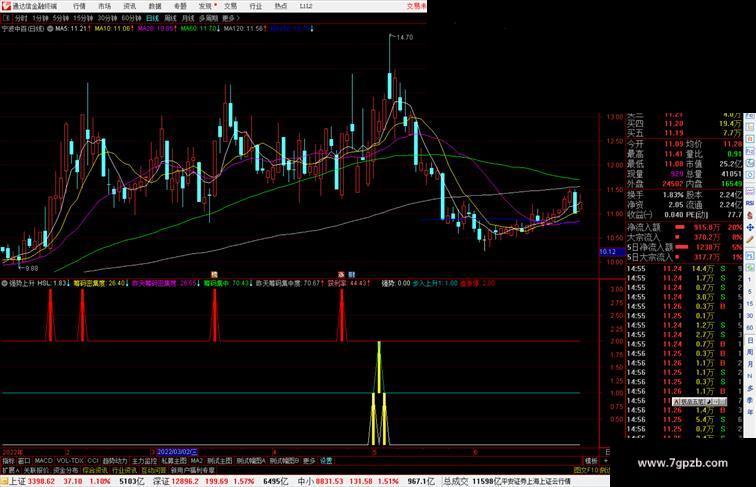Select the 趋势动力 indicator tab
This screenshot has width=756, height=487.
(x=115, y=461)
